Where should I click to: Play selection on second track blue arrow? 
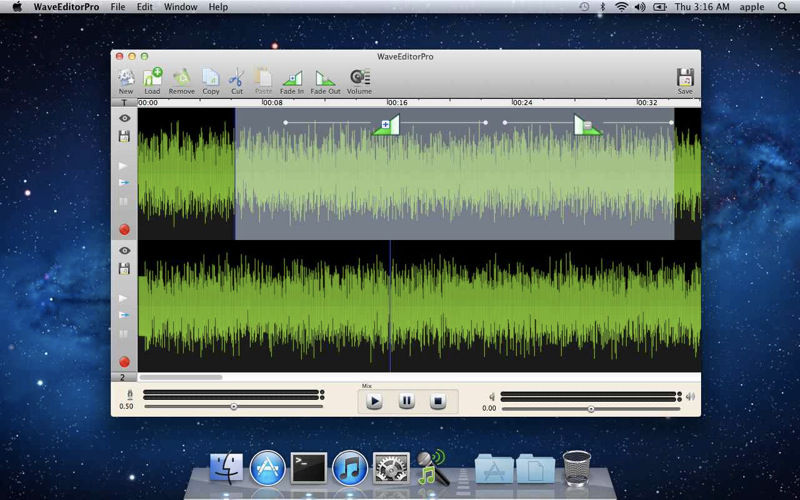tap(123, 315)
